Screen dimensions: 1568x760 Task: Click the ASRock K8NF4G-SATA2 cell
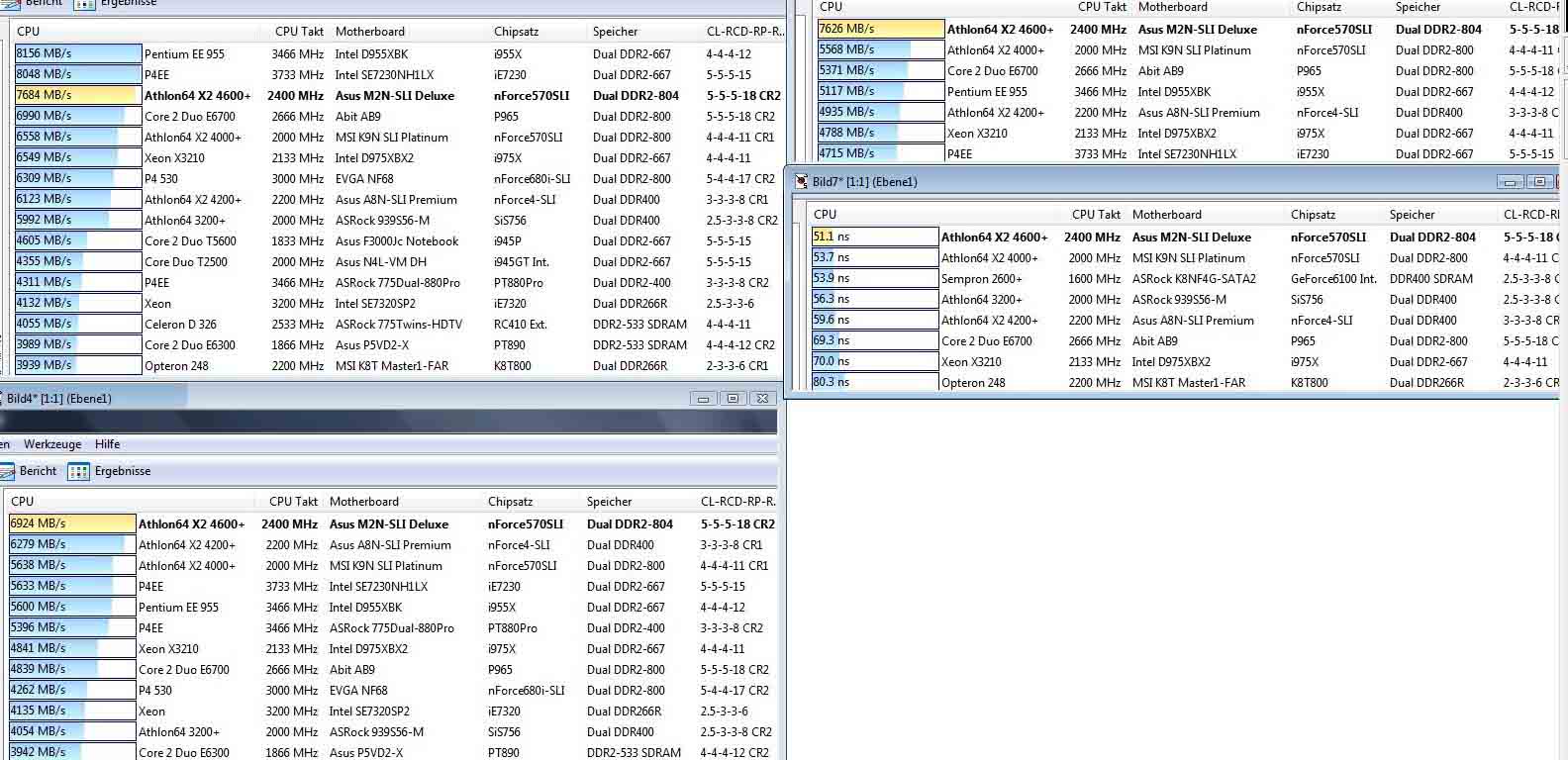pos(1194,279)
